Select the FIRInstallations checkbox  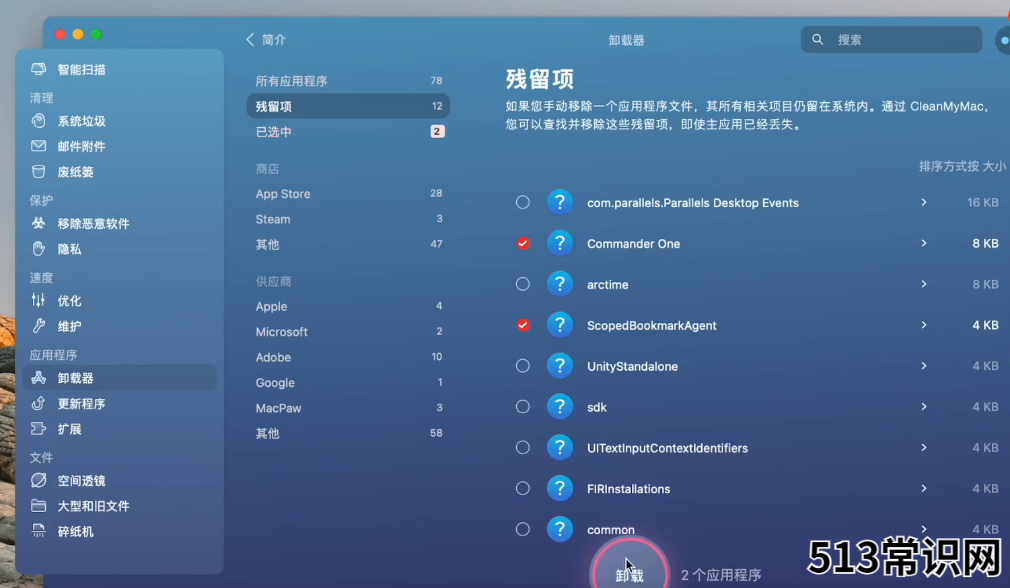point(523,488)
